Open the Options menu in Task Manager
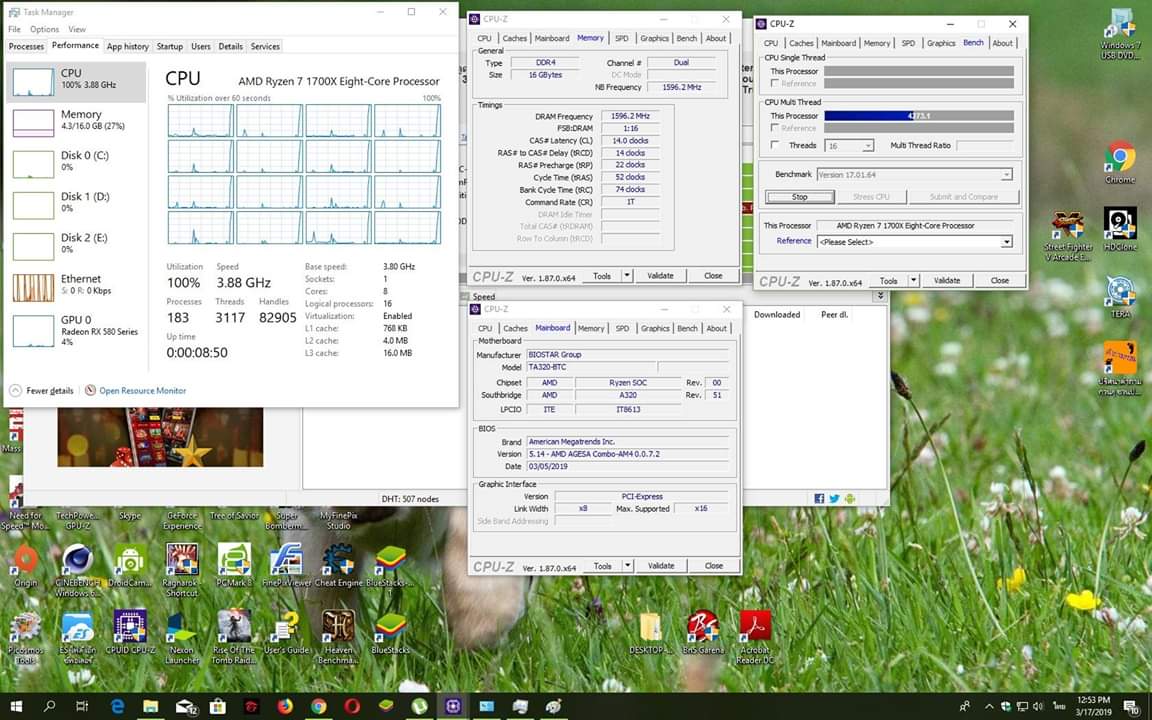This screenshot has height=720, width=1152. (x=44, y=29)
